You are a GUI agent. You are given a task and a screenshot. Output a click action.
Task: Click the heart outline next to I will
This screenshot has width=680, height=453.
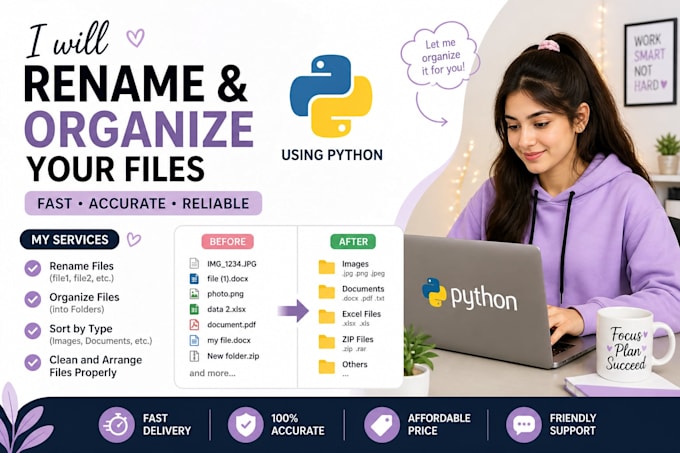(x=135, y=38)
